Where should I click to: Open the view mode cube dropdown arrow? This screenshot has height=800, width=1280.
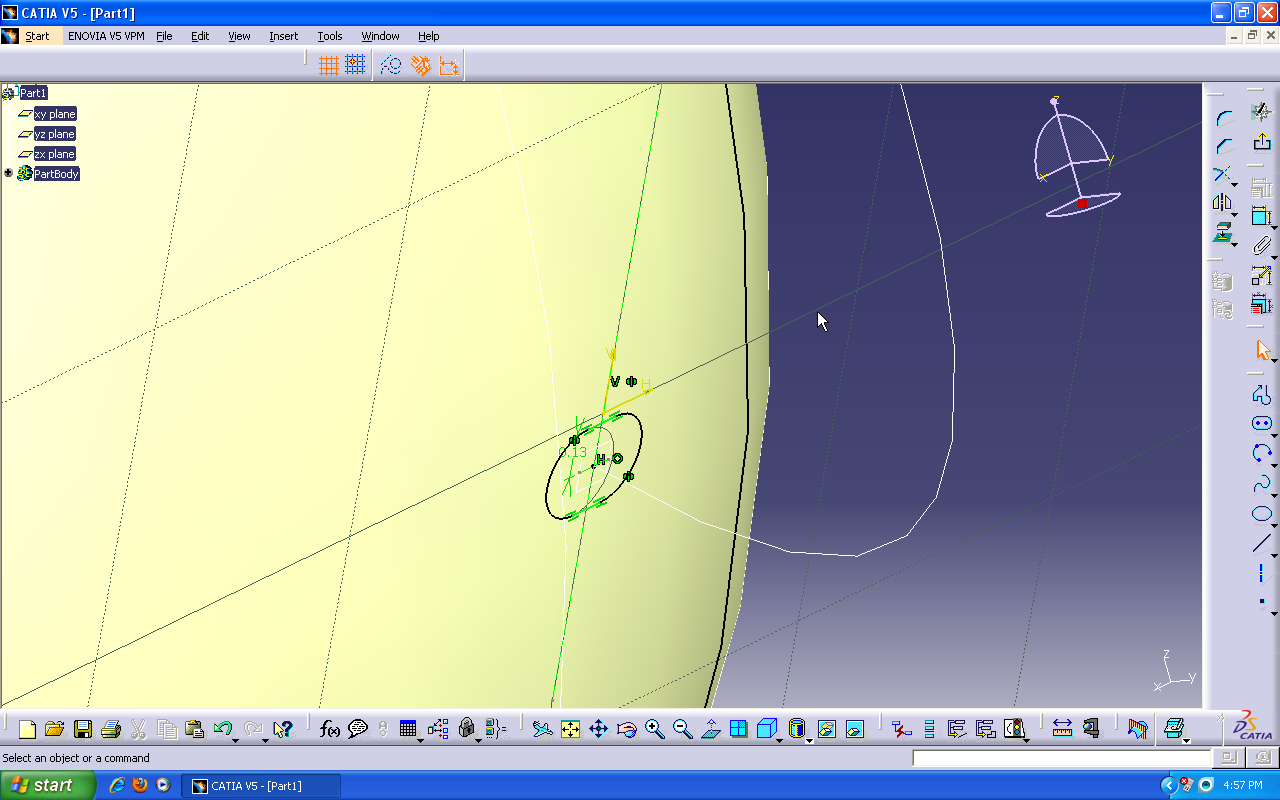pyautogui.click(x=780, y=739)
